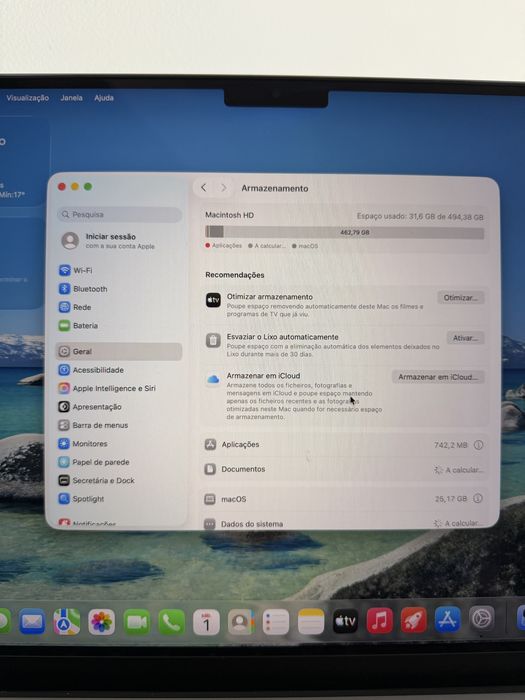The image size is (525, 700).
Task: Open Contacts from the Dock
Action: [241, 621]
